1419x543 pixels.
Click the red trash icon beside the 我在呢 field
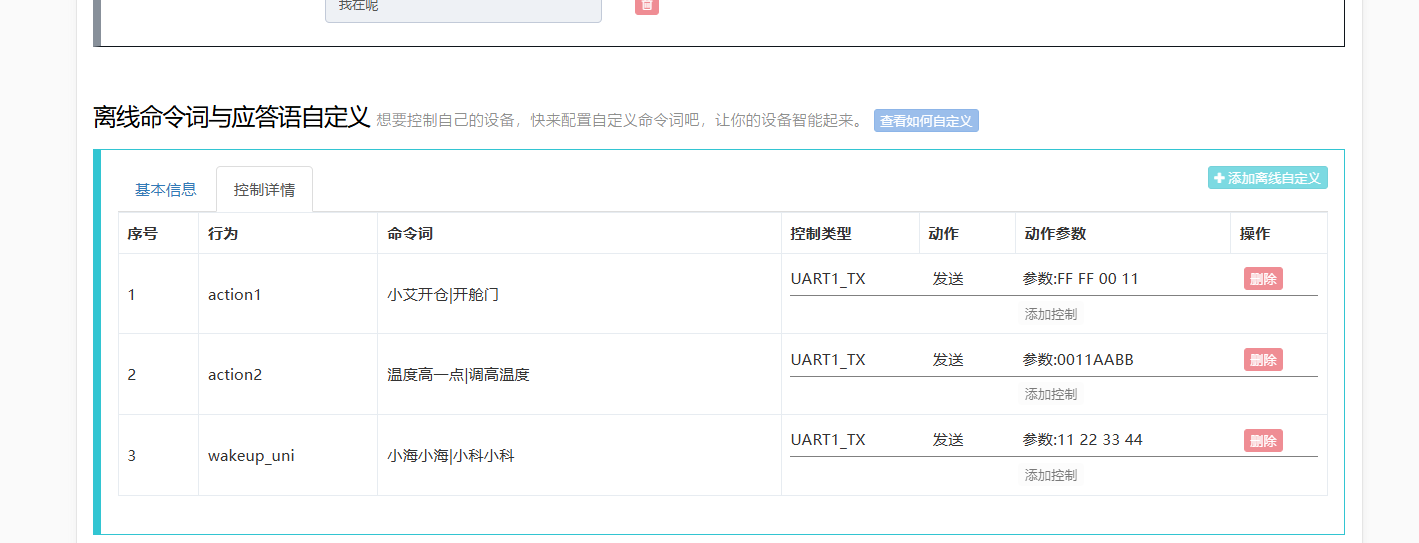tap(647, 6)
